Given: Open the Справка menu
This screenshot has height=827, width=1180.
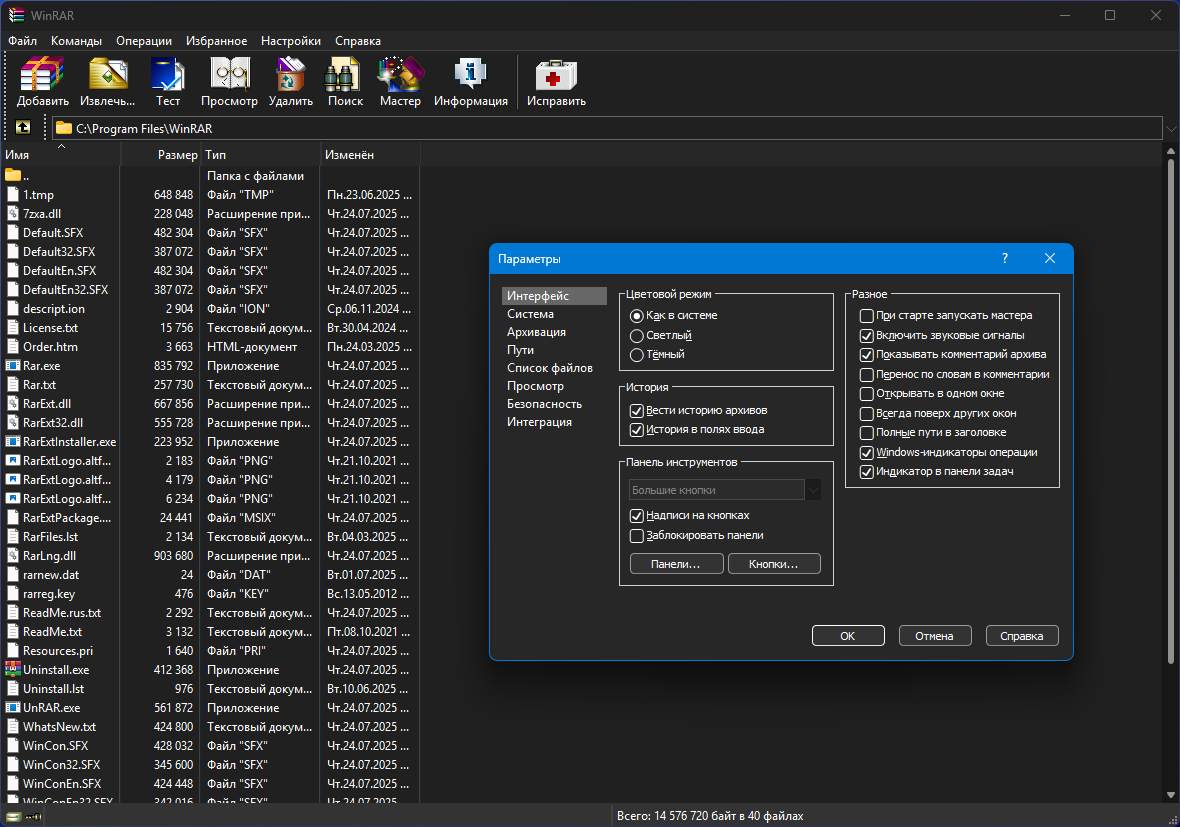Looking at the screenshot, I should tap(357, 41).
